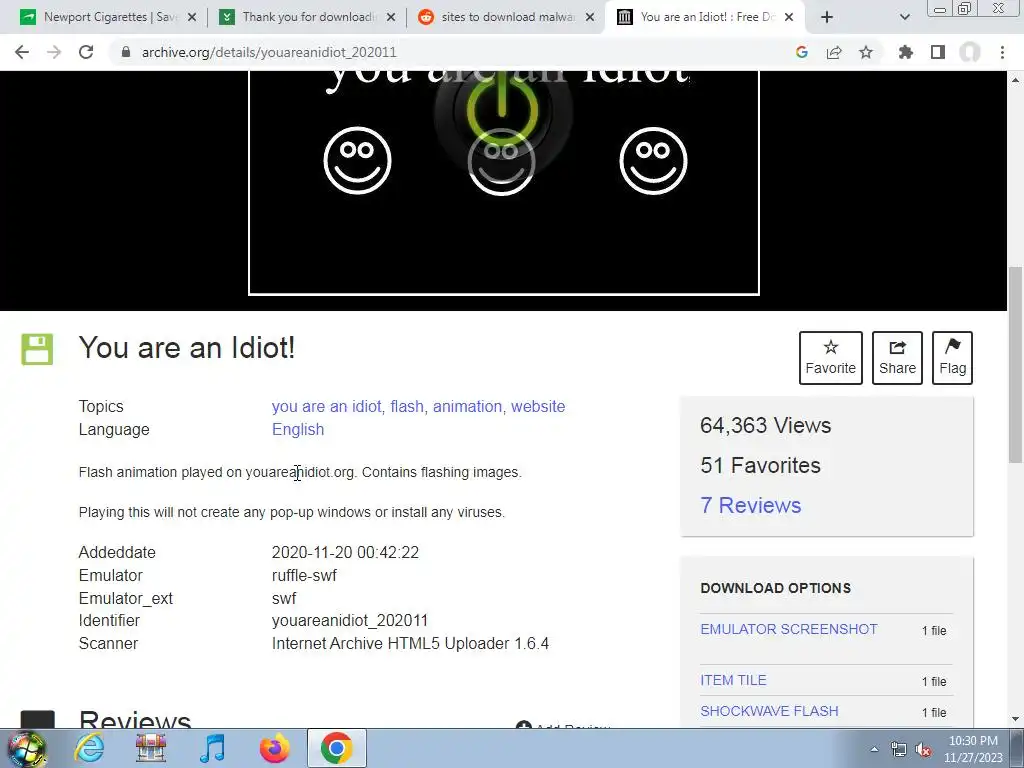Close the You are an Idiot tab
This screenshot has height=768, width=1024.
(789, 17)
